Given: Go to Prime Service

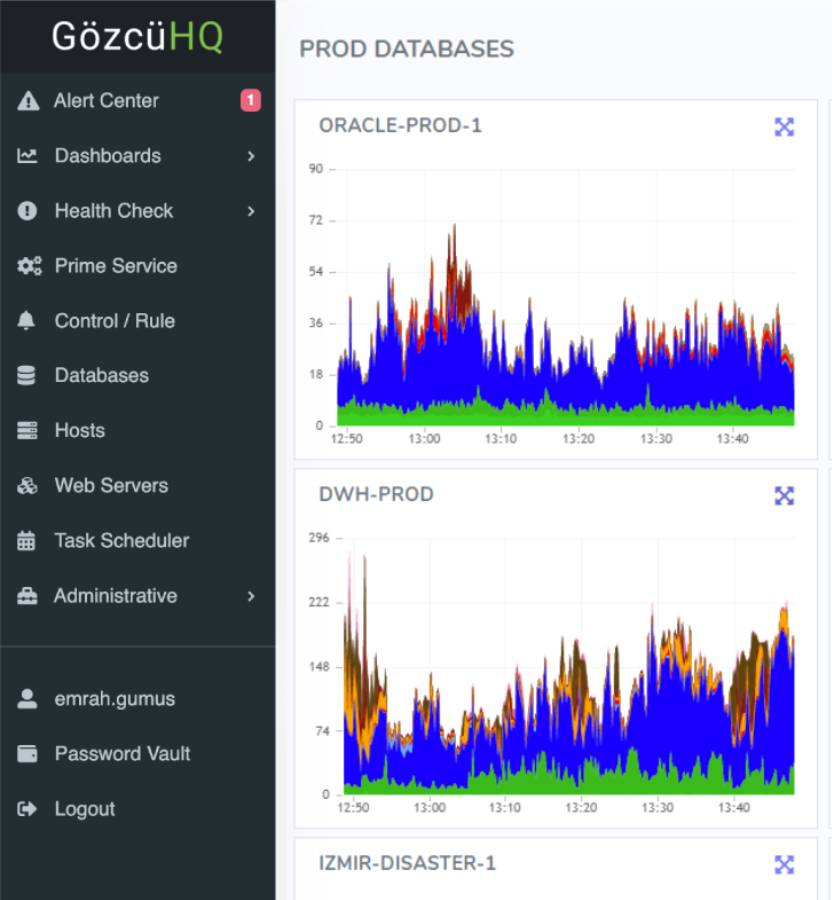Looking at the screenshot, I should point(138,266).
